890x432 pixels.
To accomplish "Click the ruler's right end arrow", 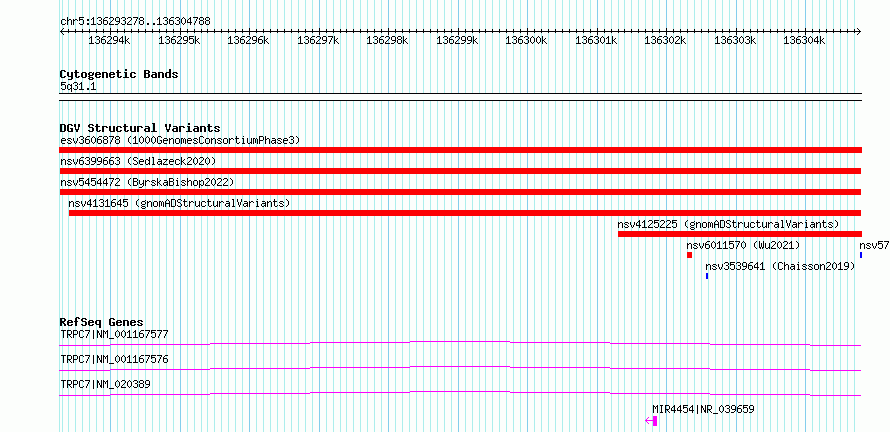I will [x=859, y=32].
